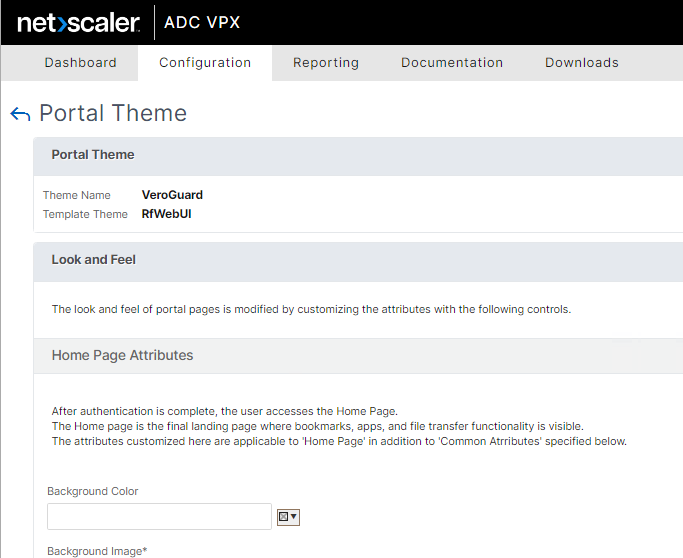
Task: Click the ADC VPX product label
Action: pyautogui.click(x=202, y=22)
